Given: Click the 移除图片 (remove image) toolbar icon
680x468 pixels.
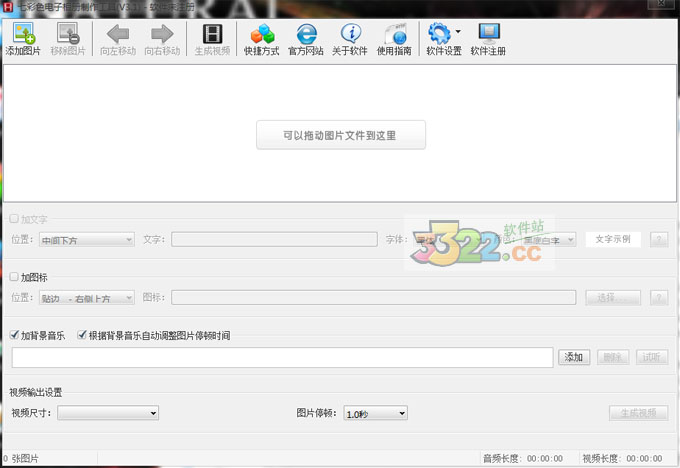Looking at the screenshot, I should pos(68,35).
